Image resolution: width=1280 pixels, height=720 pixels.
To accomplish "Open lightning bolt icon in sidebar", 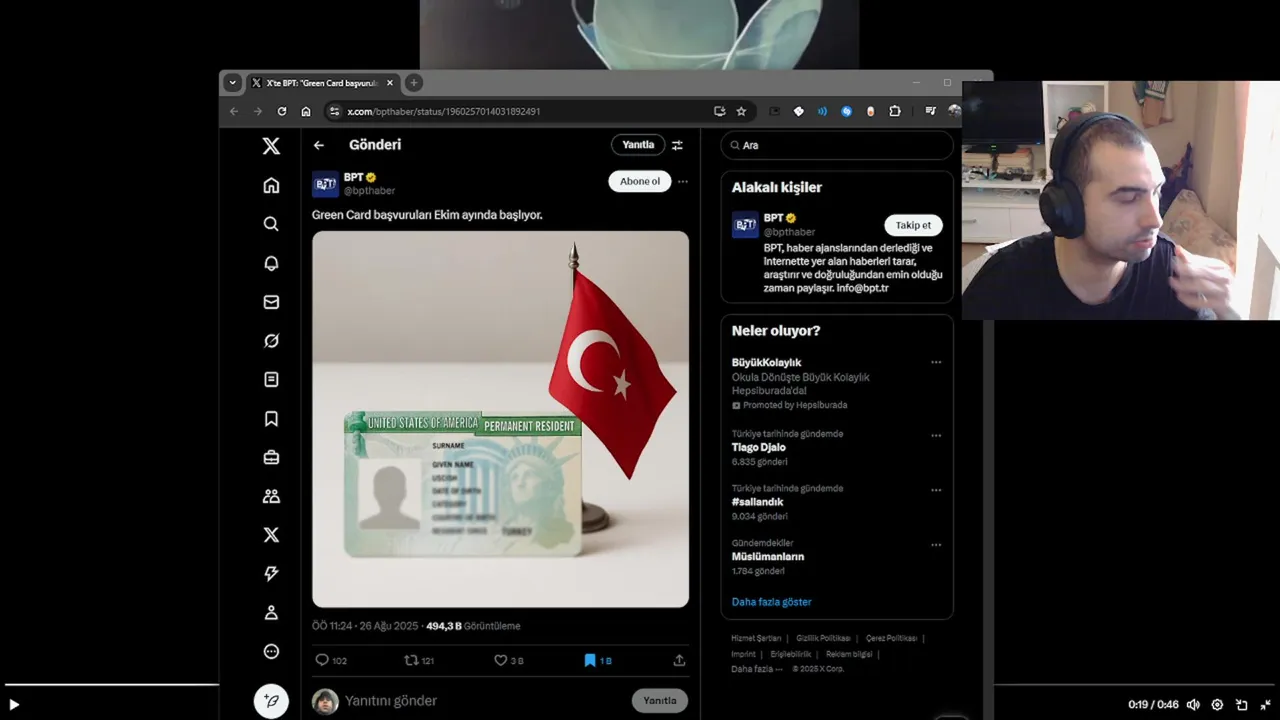I will coord(271,574).
